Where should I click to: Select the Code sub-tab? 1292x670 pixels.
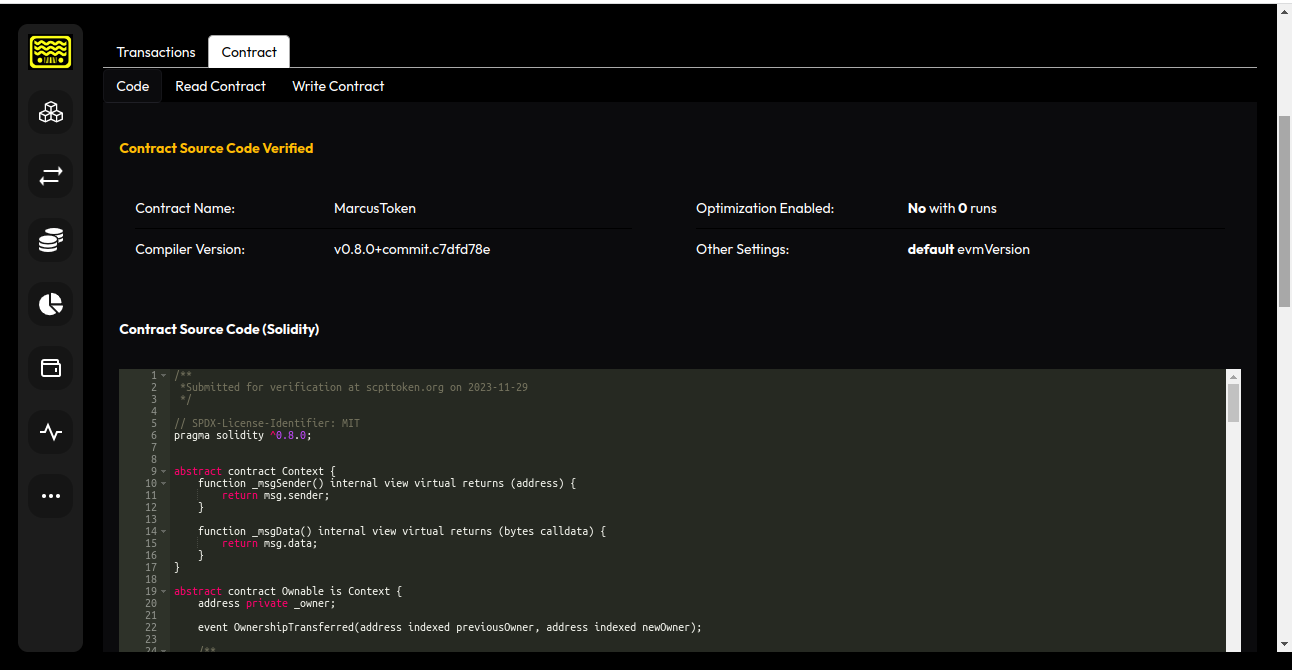pyautogui.click(x=133, y=86)
